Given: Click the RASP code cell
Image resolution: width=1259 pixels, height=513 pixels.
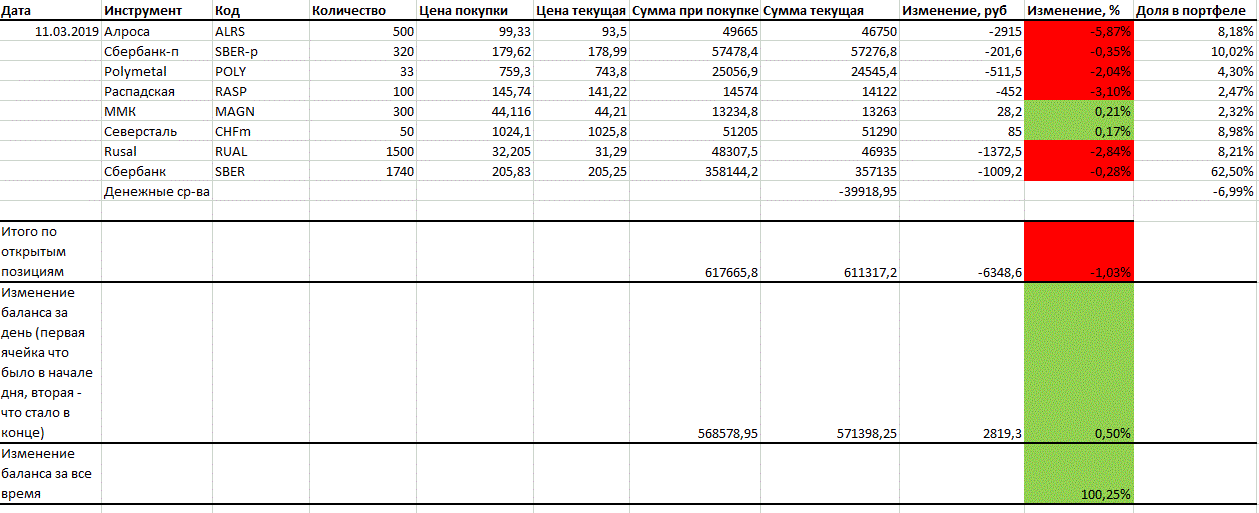Looking at the screenshot, I should click(260, 91).
